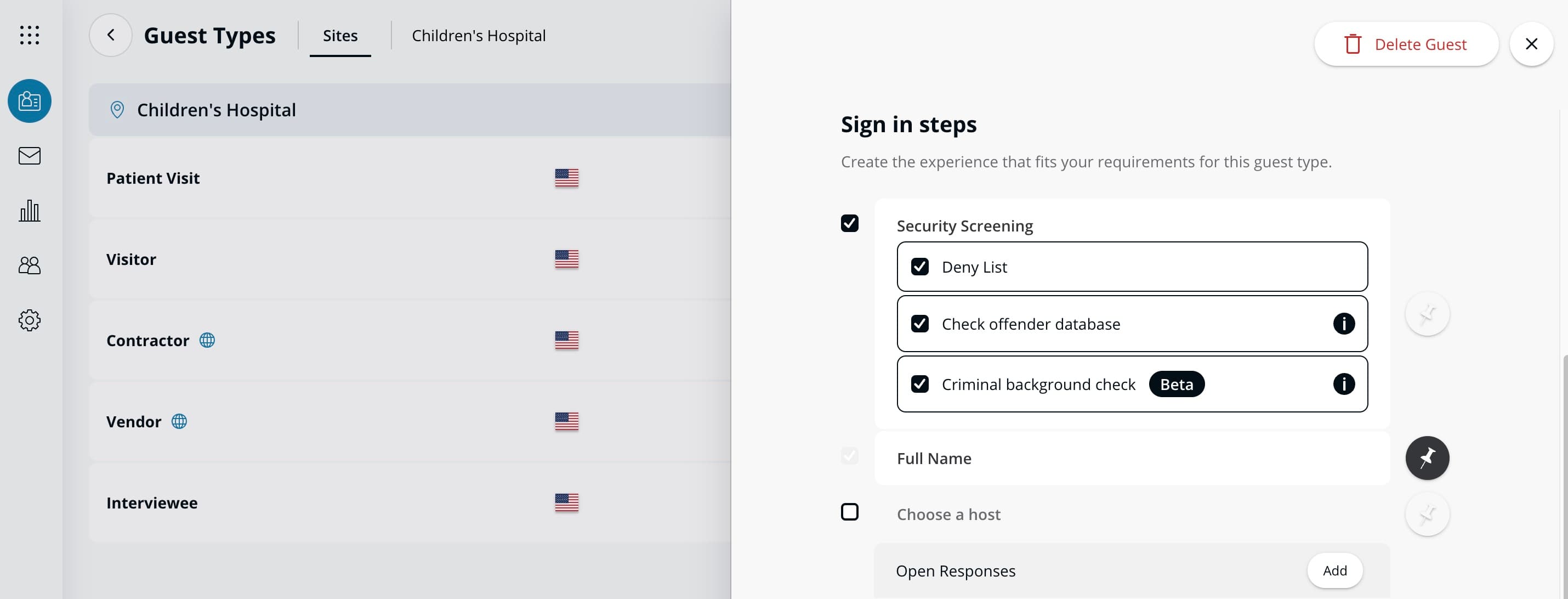Screen dimensions: 1568x599
Task: Disable the Criminal background check
Action: pos(919,384)
